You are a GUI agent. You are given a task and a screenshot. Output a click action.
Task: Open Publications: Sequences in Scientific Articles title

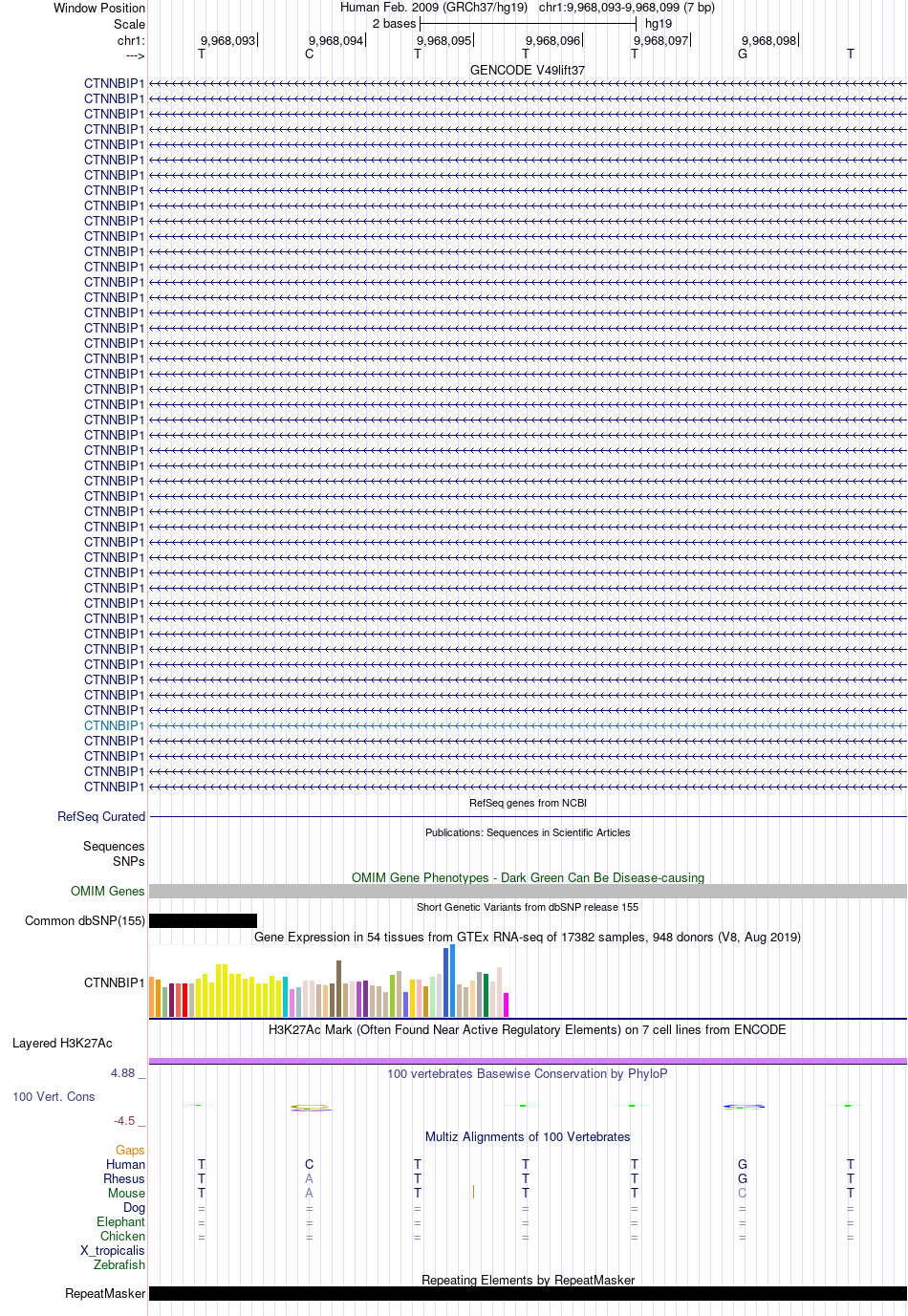(x=528, y=832)
